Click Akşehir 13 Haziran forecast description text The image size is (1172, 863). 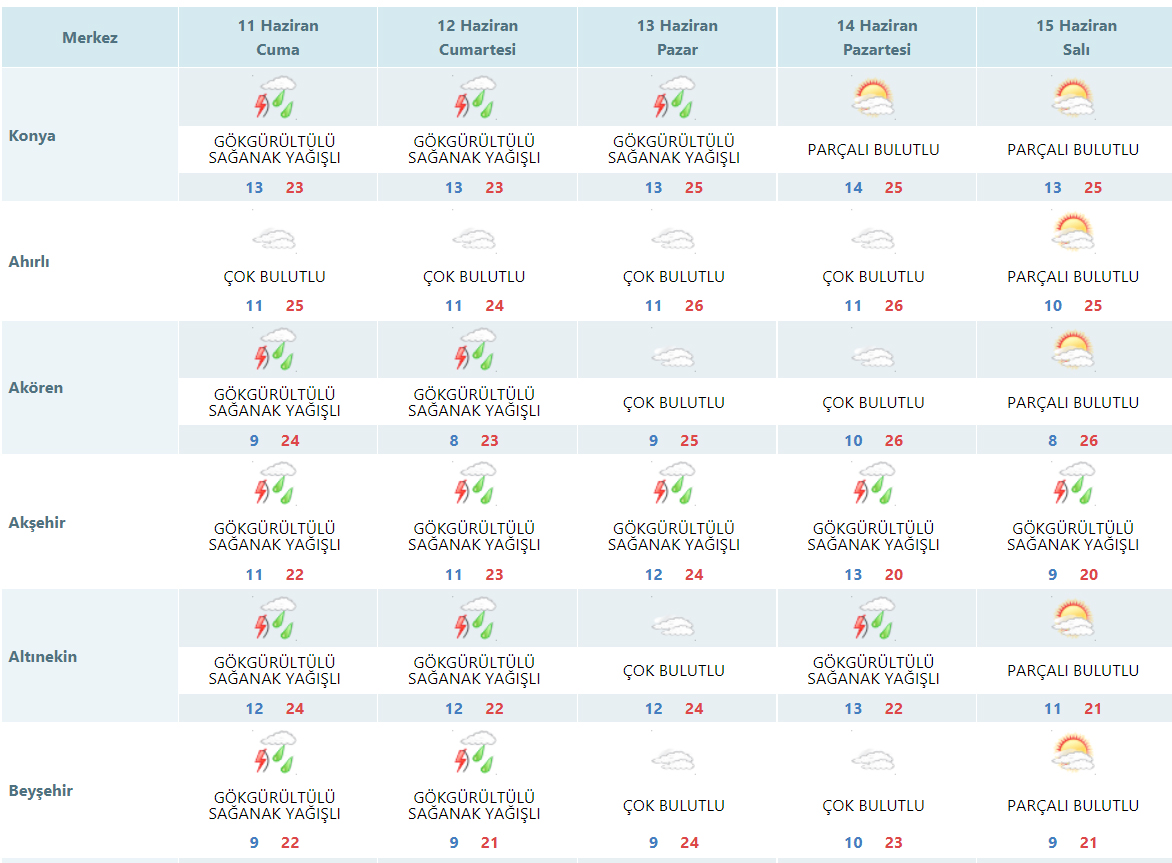(x=674, y=537)
